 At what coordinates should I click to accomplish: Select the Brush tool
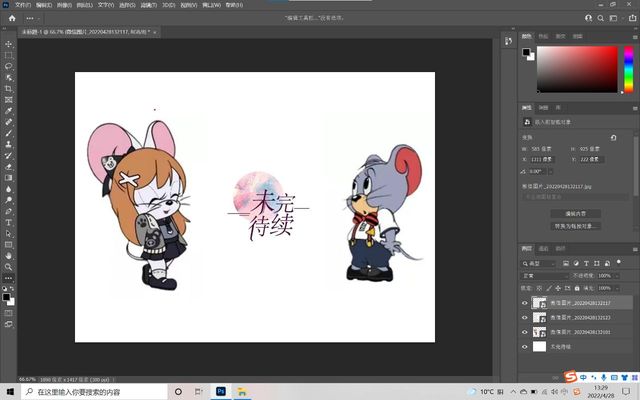coord(9,132)
